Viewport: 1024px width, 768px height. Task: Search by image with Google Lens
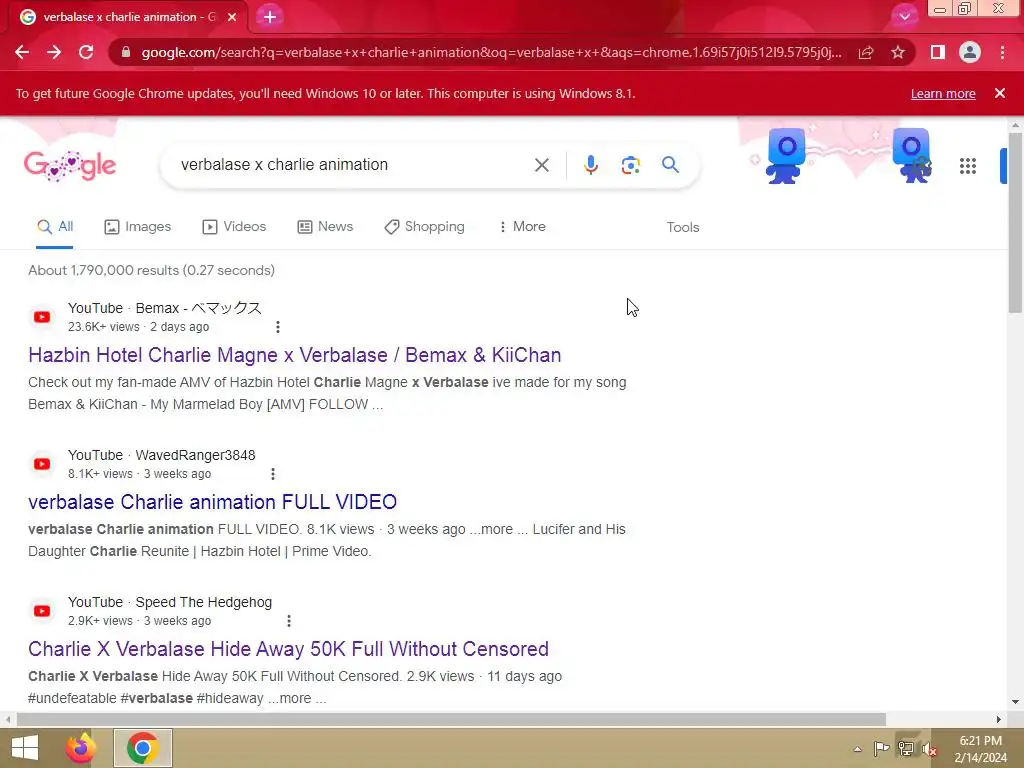(x=630, y=165)
